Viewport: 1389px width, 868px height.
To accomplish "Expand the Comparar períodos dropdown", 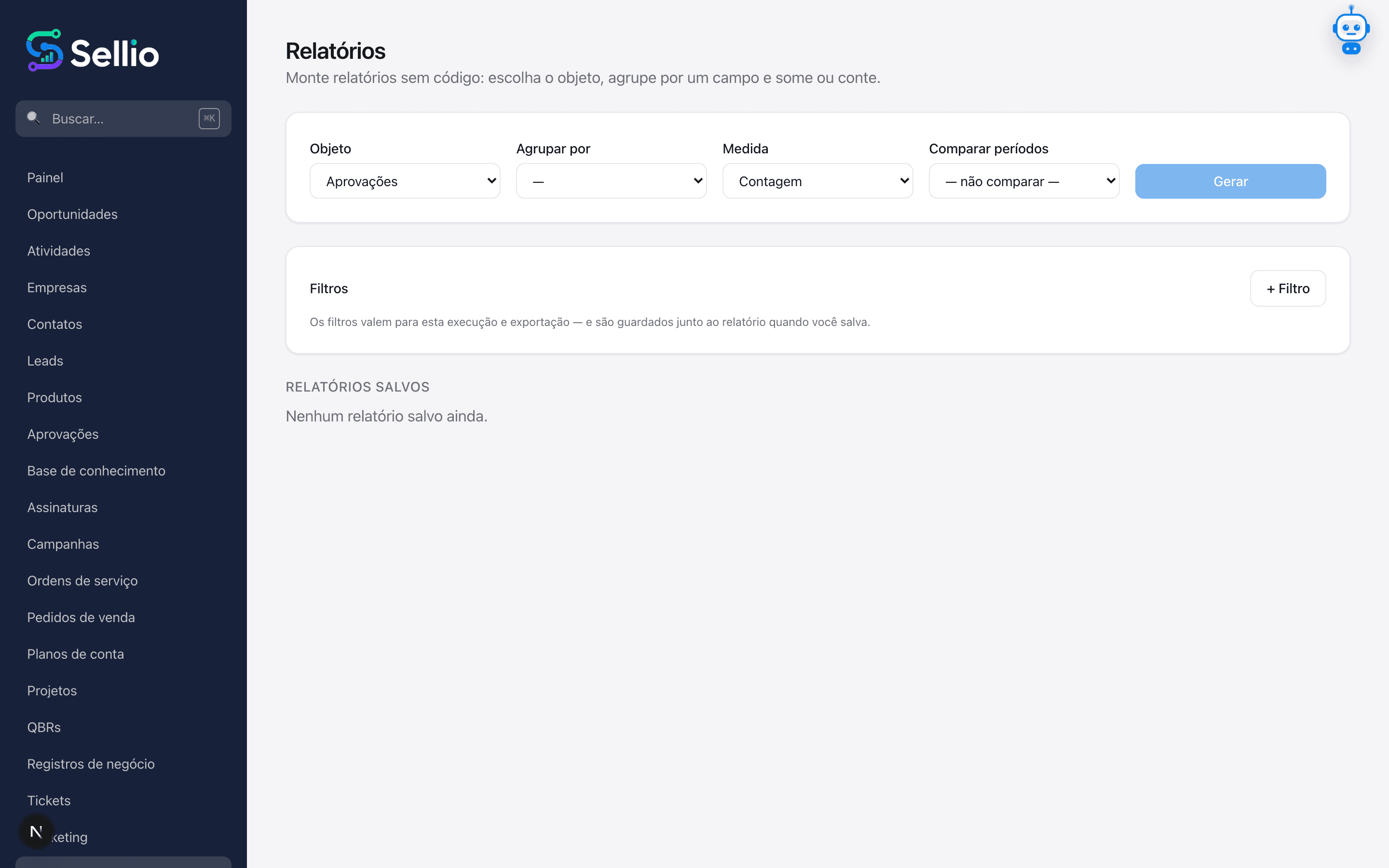I will 1024,181.
